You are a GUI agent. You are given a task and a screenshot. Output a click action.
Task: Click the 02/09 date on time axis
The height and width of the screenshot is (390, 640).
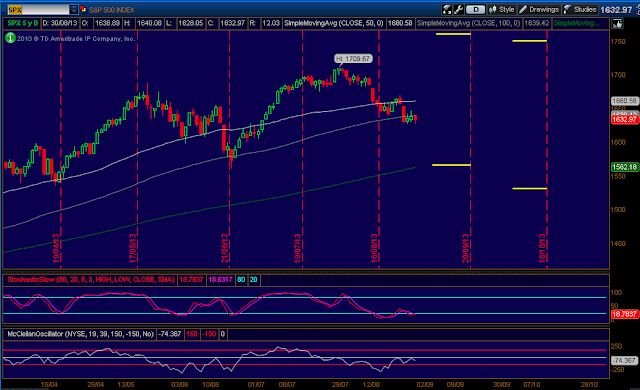click(425, 385)
